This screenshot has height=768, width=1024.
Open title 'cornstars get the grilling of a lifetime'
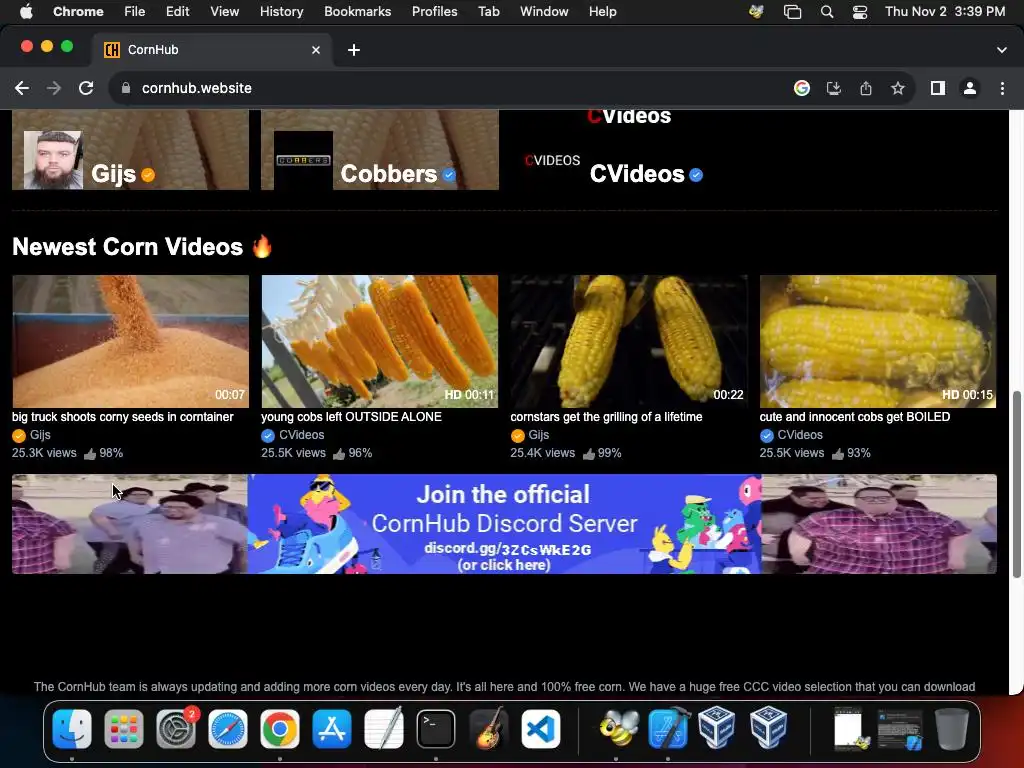pos(607,417)
